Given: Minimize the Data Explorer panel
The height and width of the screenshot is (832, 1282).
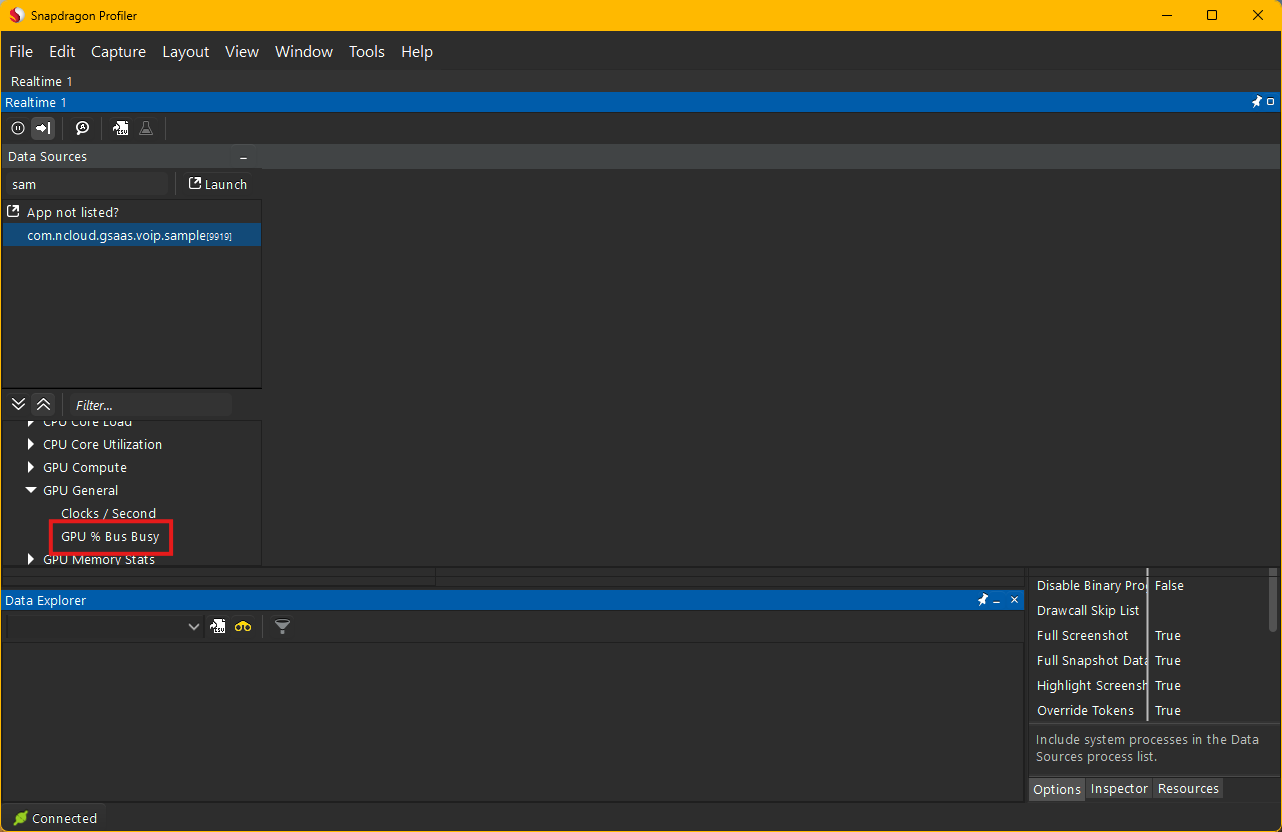Looking at the screenshot, I should (997, 600).
